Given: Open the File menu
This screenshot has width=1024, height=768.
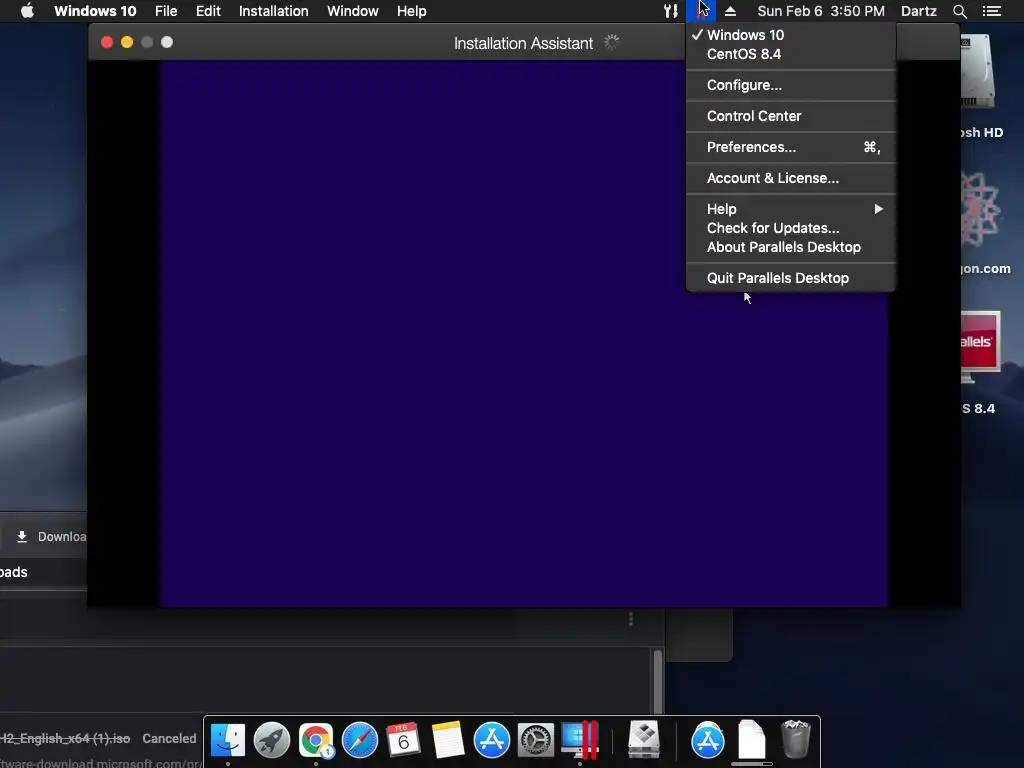Looking at the screenshot, I should point(166,11).
